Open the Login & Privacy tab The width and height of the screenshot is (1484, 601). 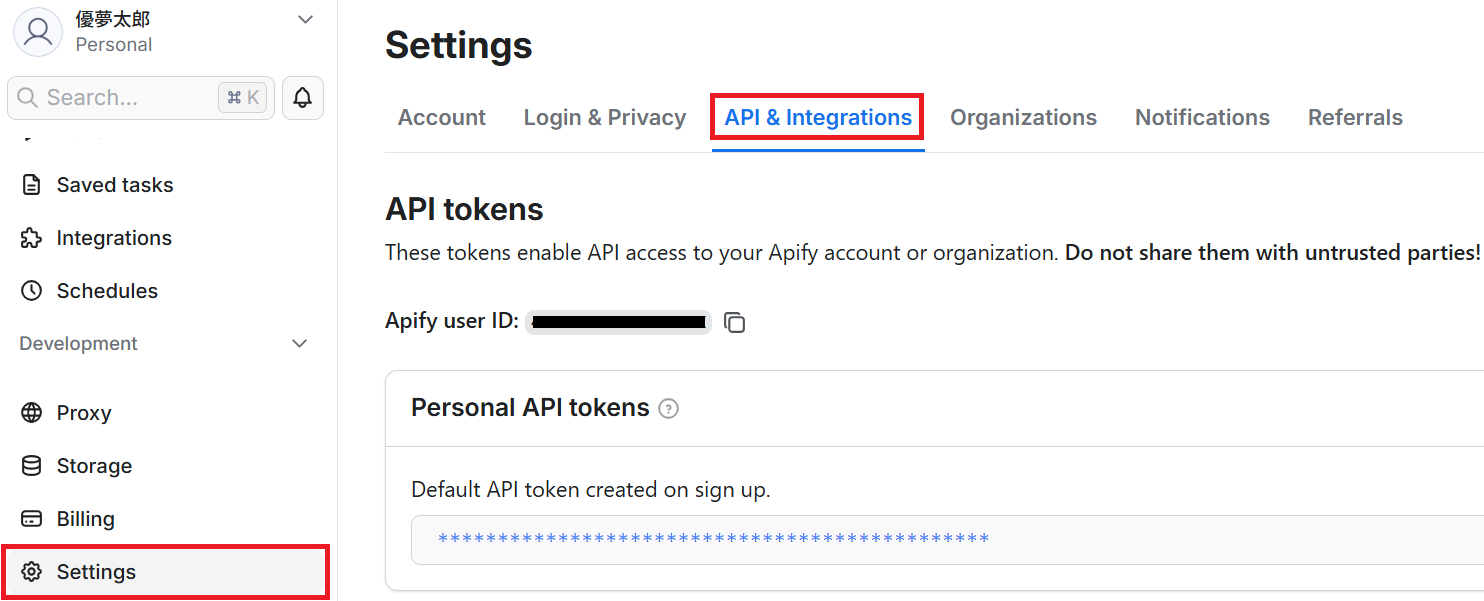[x=604, y=118]
